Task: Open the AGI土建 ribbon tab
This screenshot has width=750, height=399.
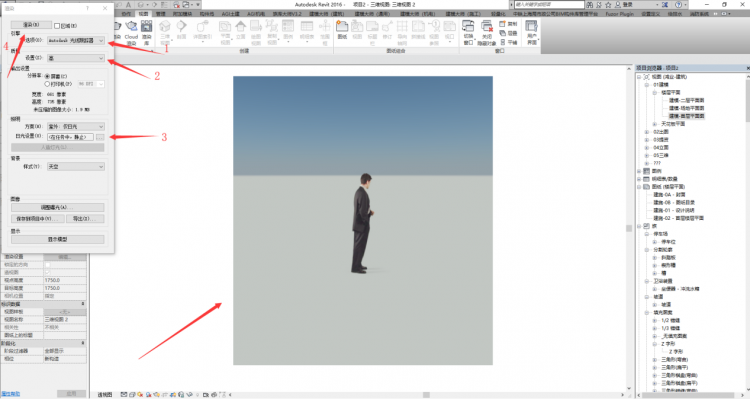Action: 230,14
